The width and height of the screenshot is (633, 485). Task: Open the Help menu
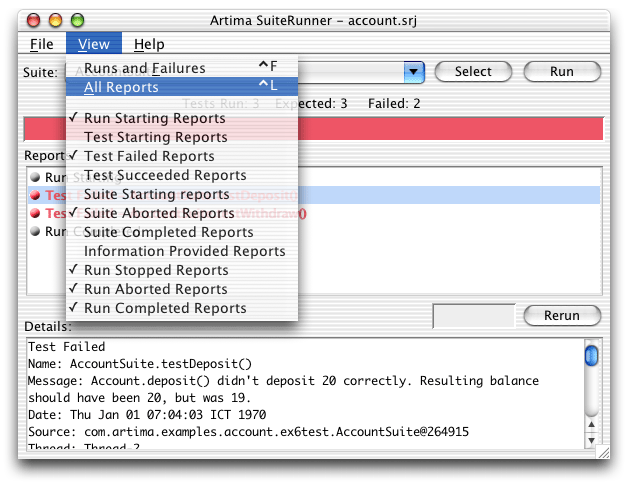tap(149, 44)
